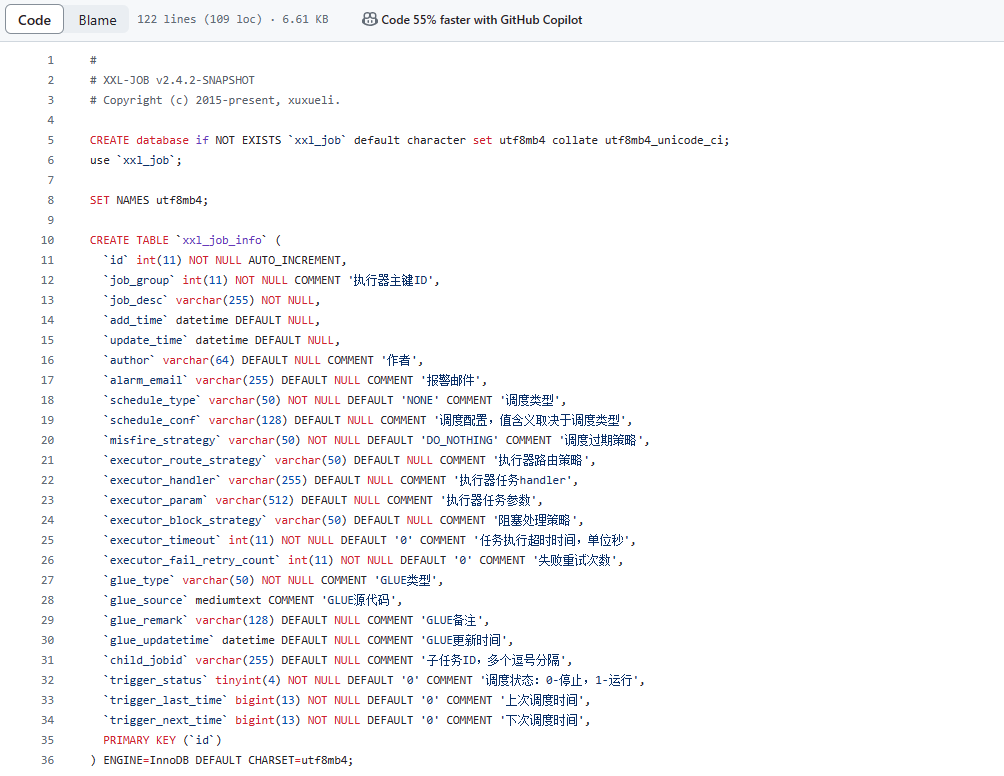The image size is (1004, 776).
Task: Click the `trigger_last_time` column name
Action: [x=165, y=700]
